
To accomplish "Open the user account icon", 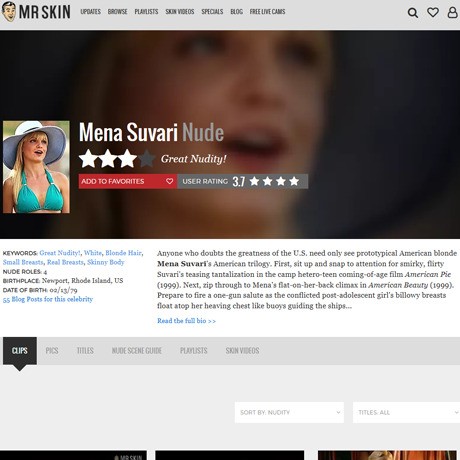I will pyautogui.click(x=452, y=12).
